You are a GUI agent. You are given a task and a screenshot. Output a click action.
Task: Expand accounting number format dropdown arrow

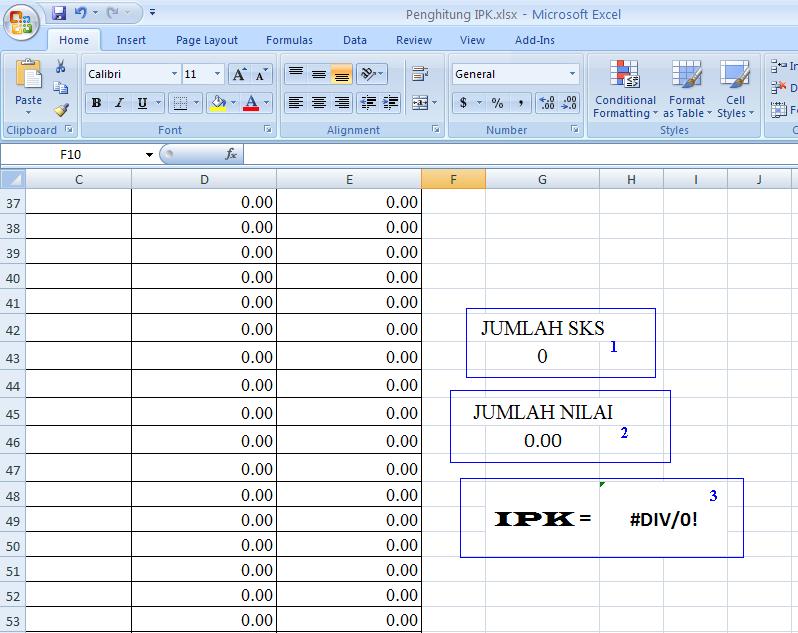(479, 103)
